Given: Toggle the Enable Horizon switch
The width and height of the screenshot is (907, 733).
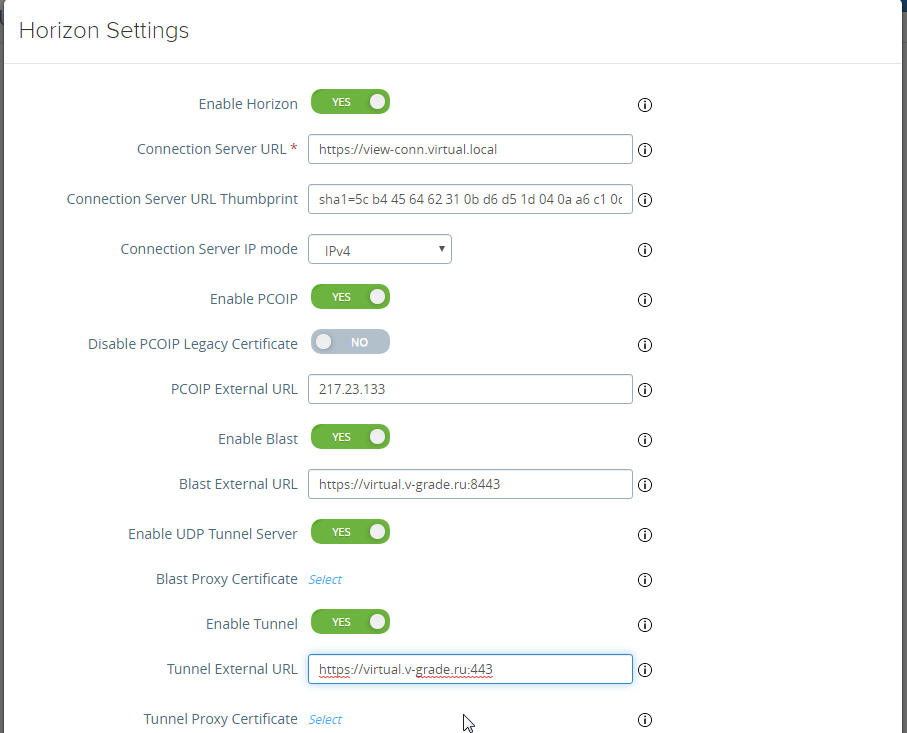Looking at the screenshot, I should point(350,102).
